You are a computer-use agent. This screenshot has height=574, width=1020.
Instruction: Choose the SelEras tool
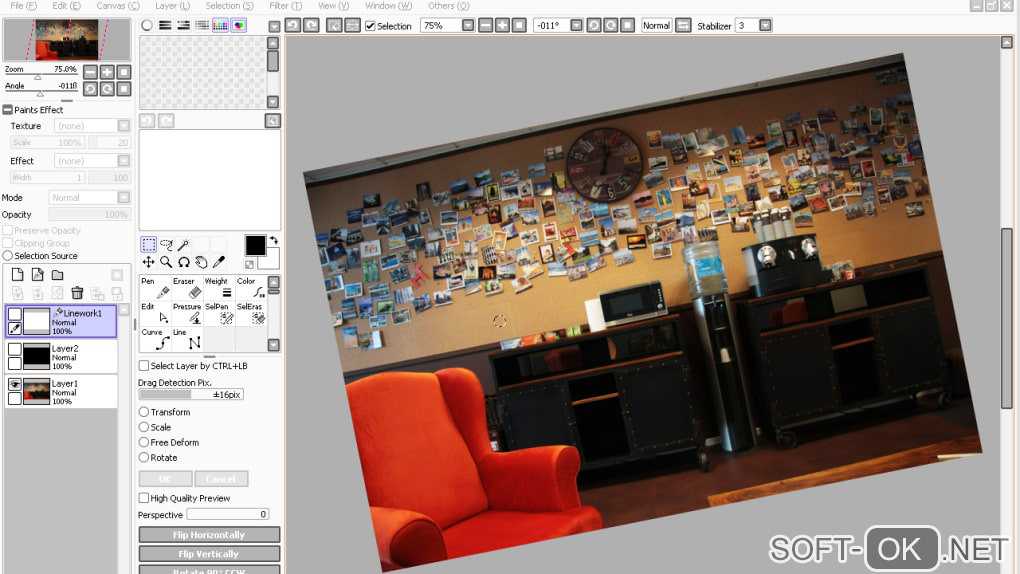point(251,313)
